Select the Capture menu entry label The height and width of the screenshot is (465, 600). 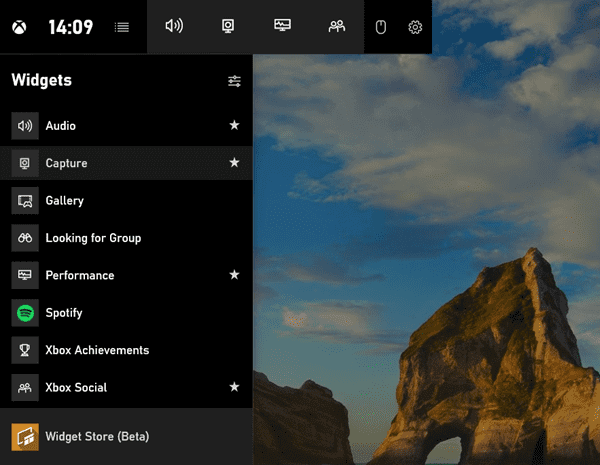click(x=66, y=163)
